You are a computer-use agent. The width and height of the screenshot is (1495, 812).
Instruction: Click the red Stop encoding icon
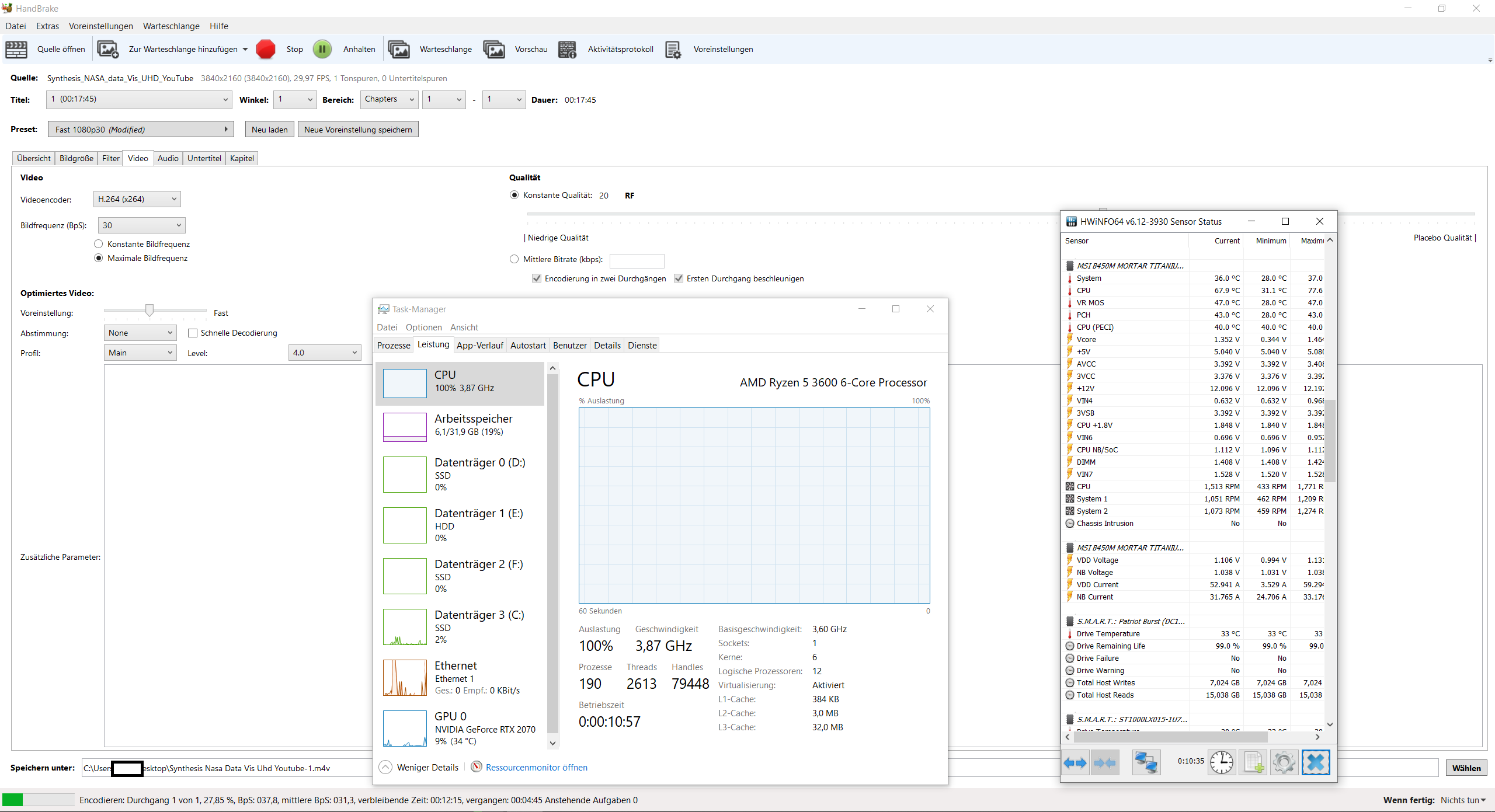[x=266, y=49]
